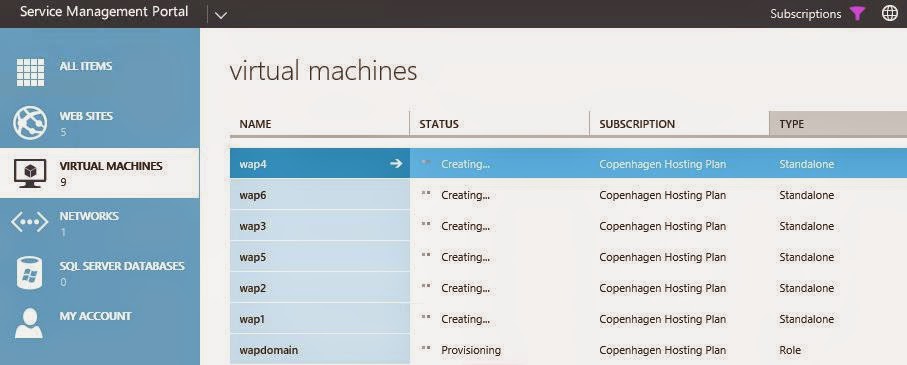Select the VIRTUAL MACHINES section
Screen dimensions: 907x365
coord(99,172)
